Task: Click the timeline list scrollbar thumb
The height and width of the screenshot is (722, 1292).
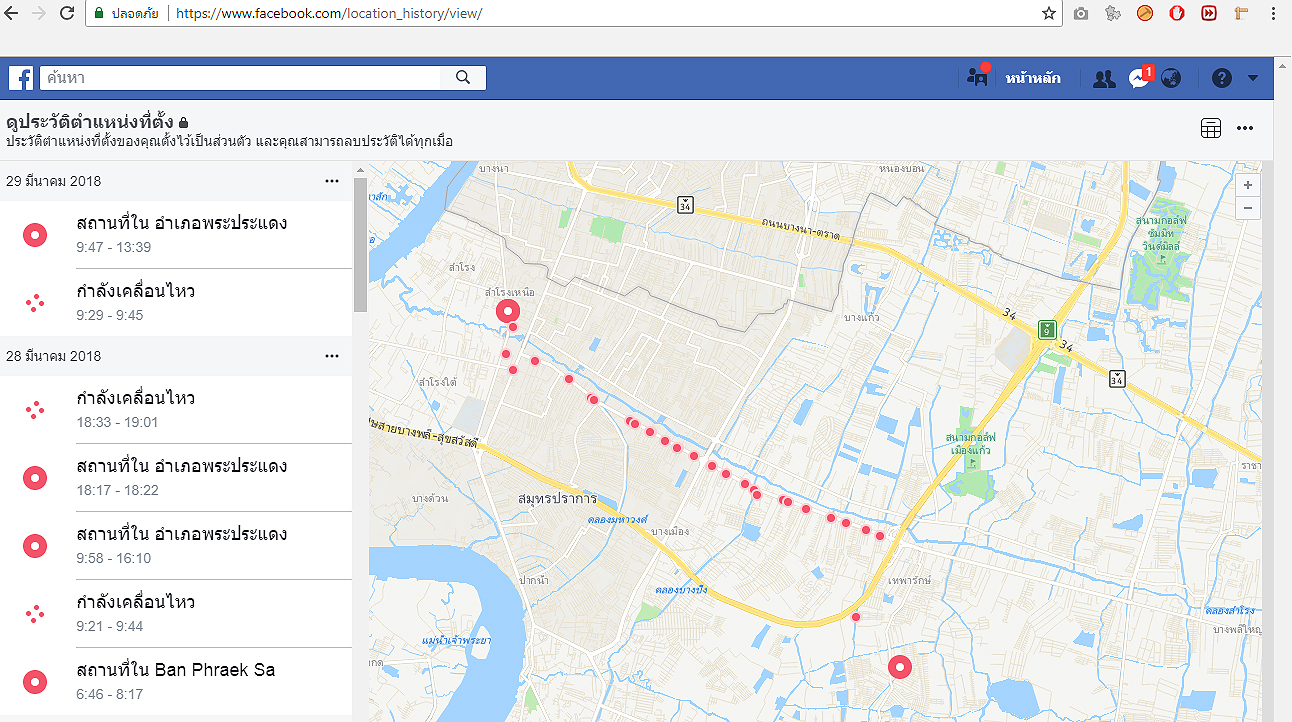Action: pyautogui.click(x=360, y=245)
